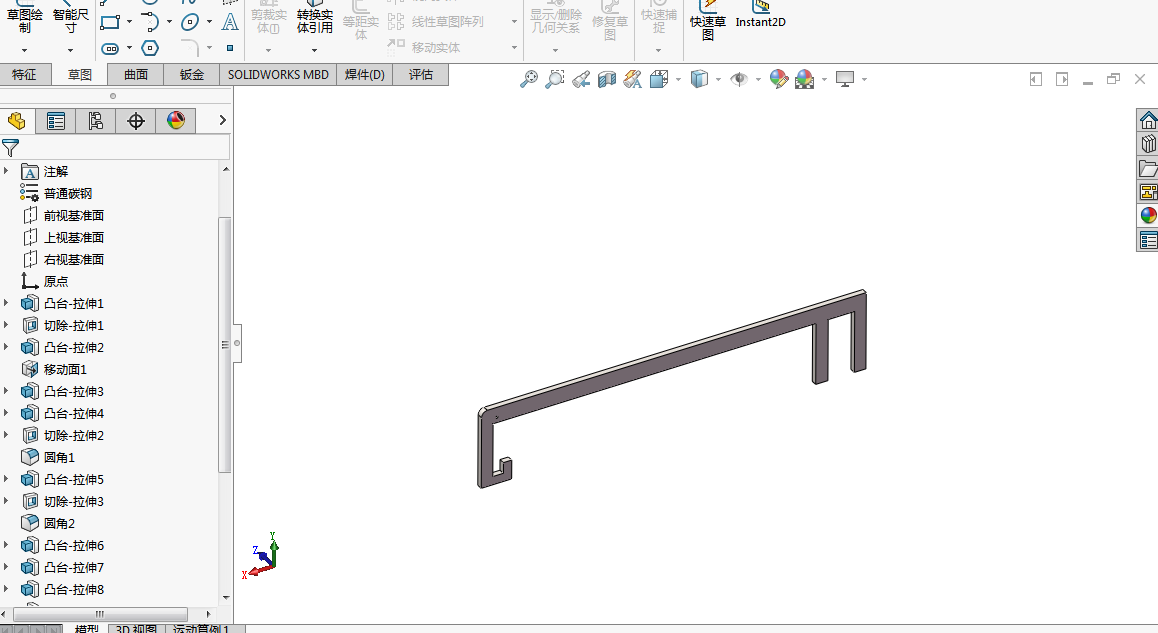Switch to the 特征 features tab
The image size is (1158, 633).
[24, 75]
